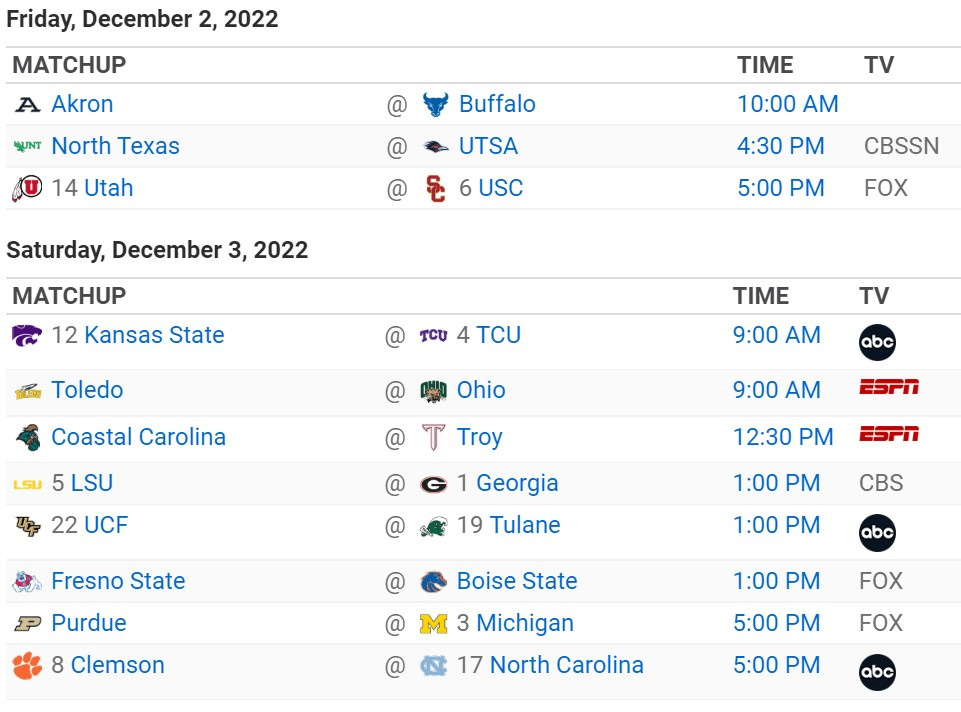Click the Buffalo Bulls logo
Screen dimensions: 961x712
click(435, 104)
